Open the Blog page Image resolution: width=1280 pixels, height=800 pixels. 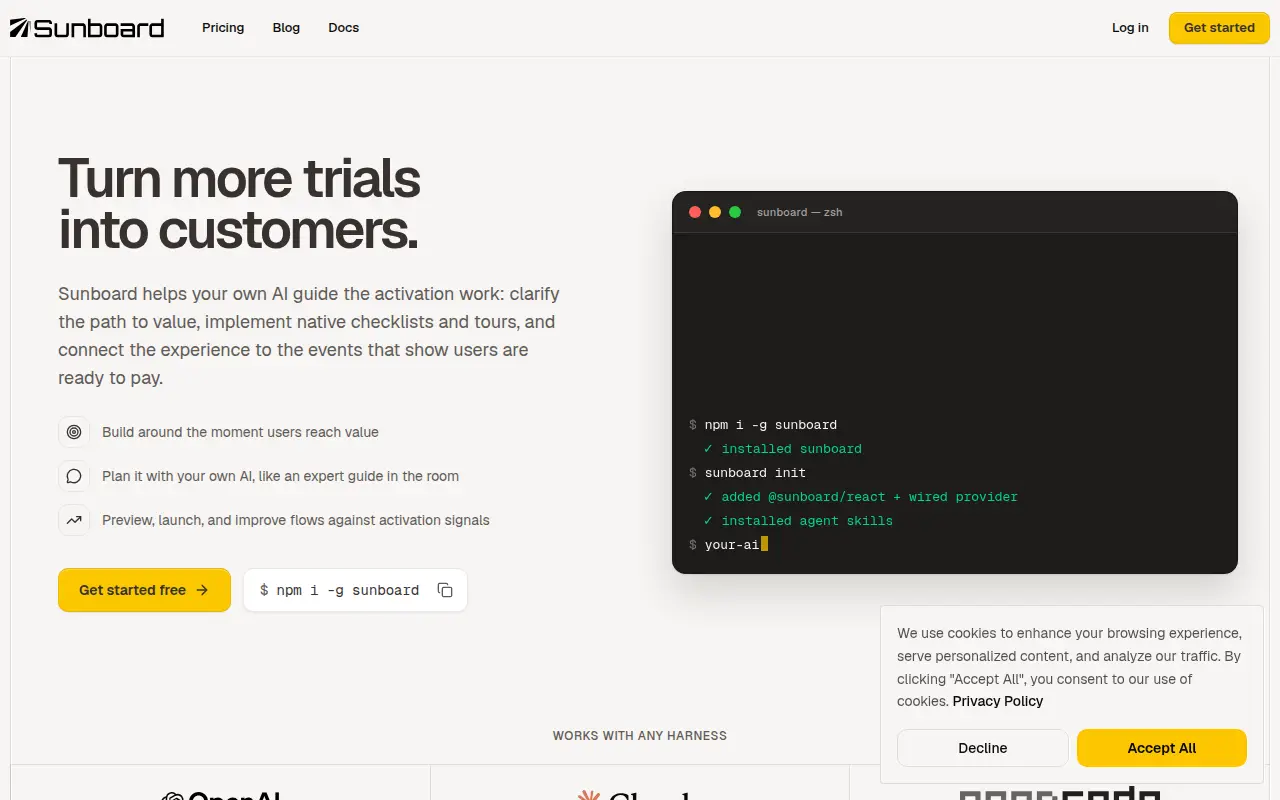click(286, 28)
